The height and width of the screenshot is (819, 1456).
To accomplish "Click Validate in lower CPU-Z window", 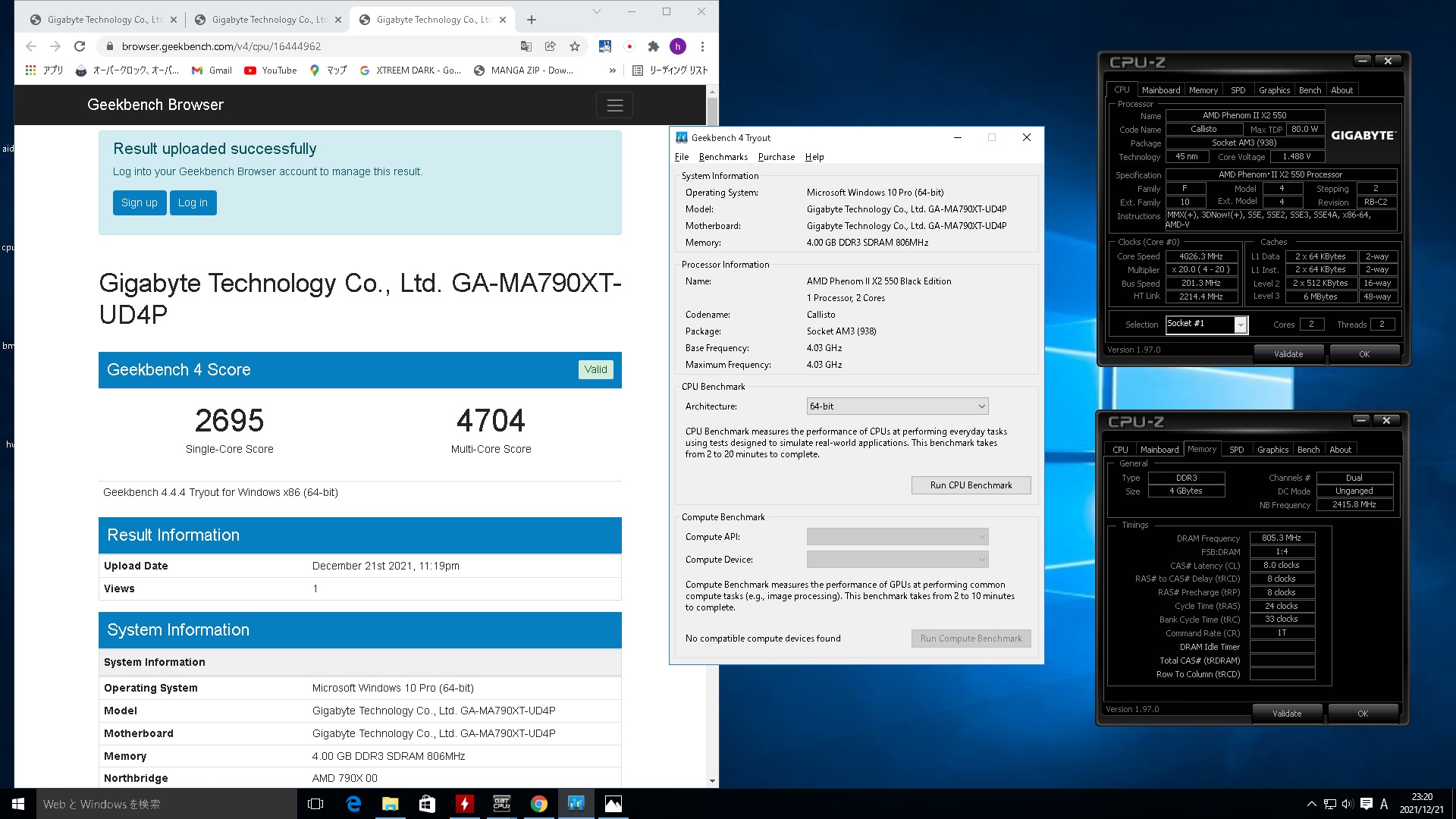I will (1287, 714).
